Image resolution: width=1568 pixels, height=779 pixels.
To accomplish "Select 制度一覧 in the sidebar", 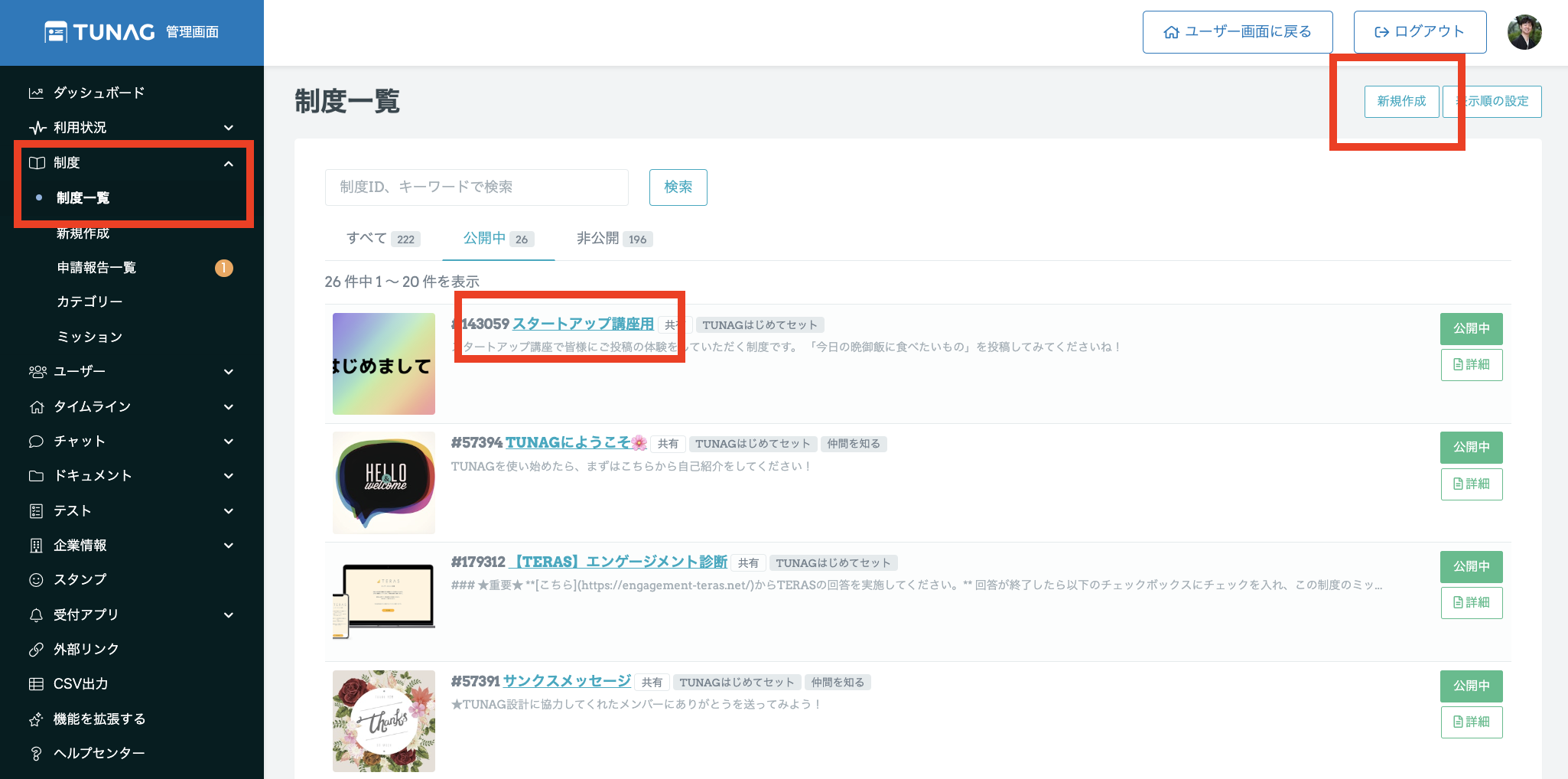I will click(x=83, y=197).
